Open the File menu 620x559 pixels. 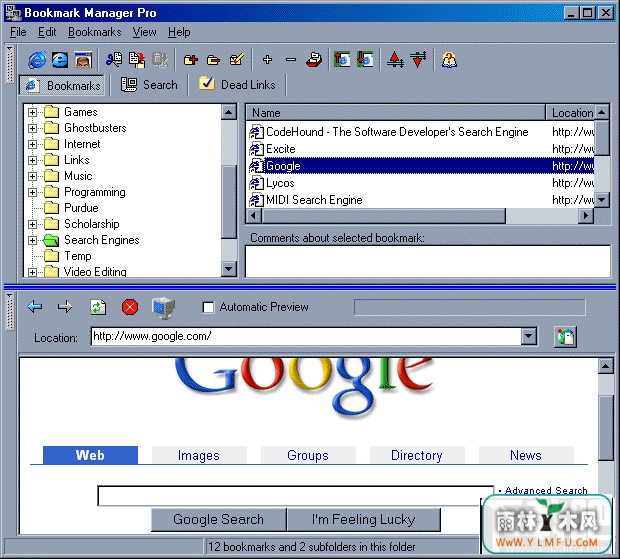[x=18, y=32]
